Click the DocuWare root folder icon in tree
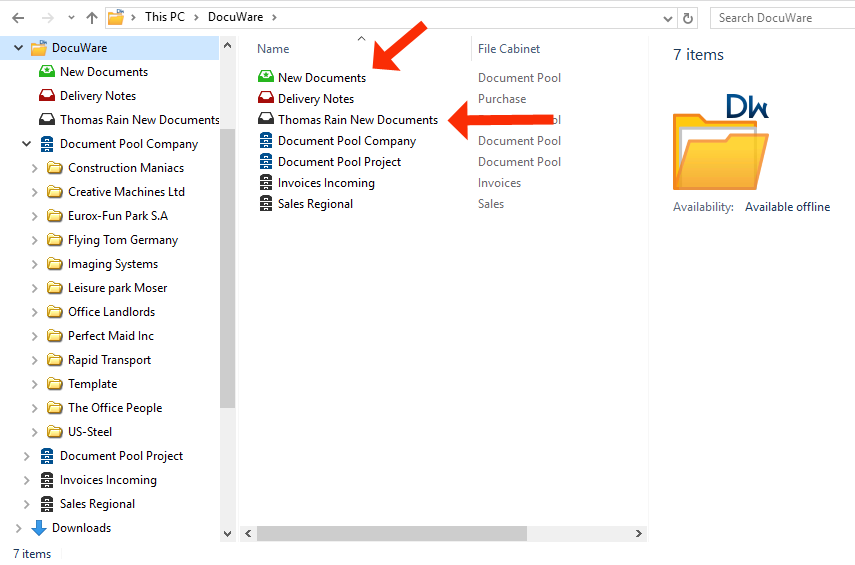The width and height of the screenshot is (855, 565). point(39,48)
